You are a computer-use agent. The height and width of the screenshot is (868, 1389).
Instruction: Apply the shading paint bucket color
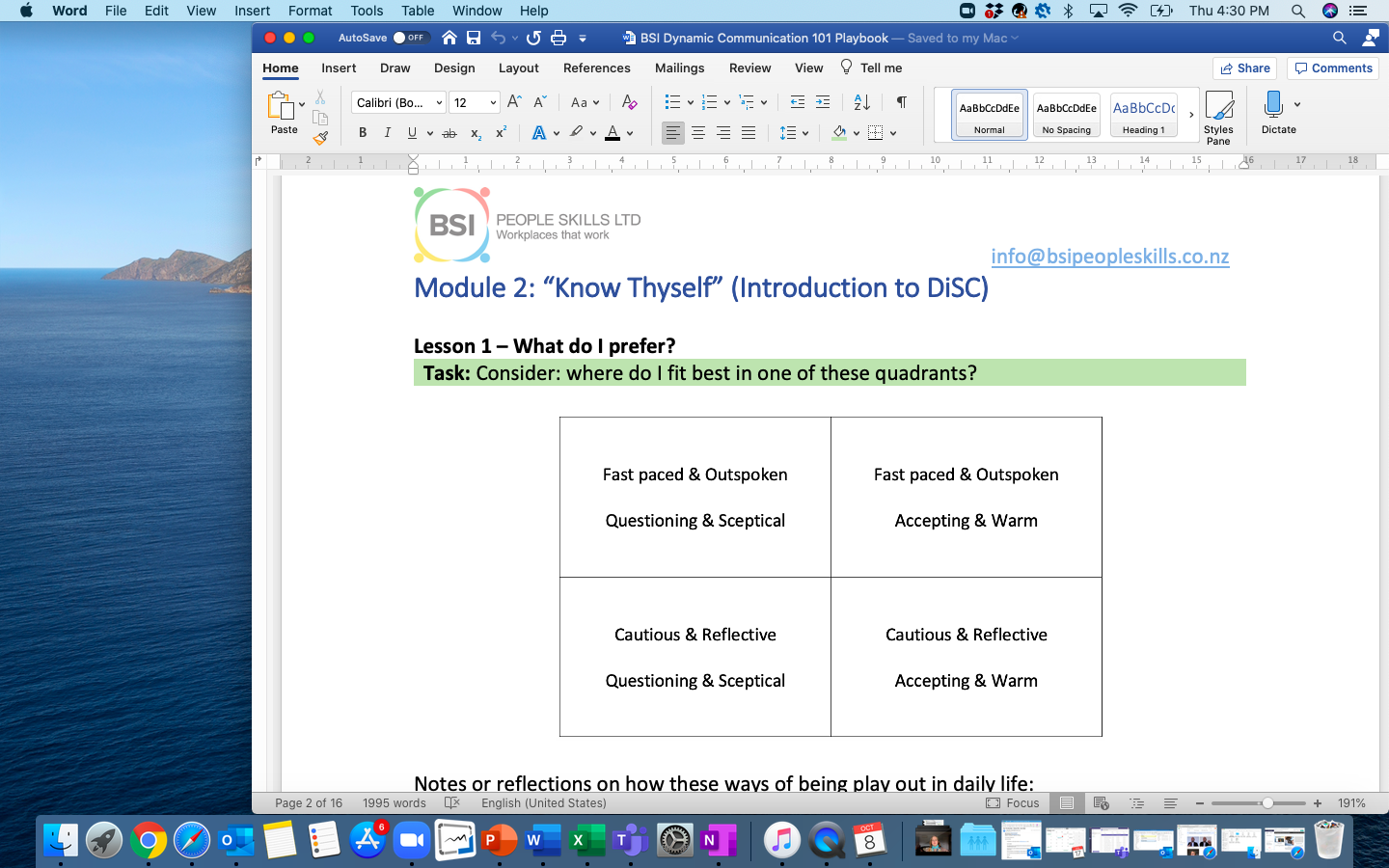click(839, 133)
